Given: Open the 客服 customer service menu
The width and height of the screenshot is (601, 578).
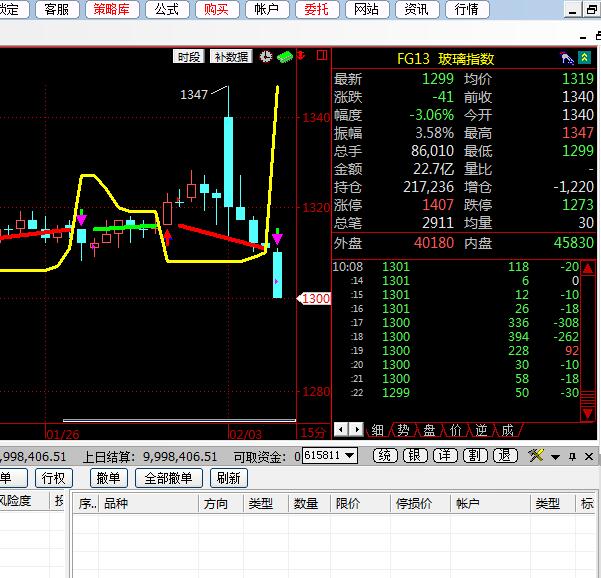Looking at the screenshot, I should [x=57, y=9].
